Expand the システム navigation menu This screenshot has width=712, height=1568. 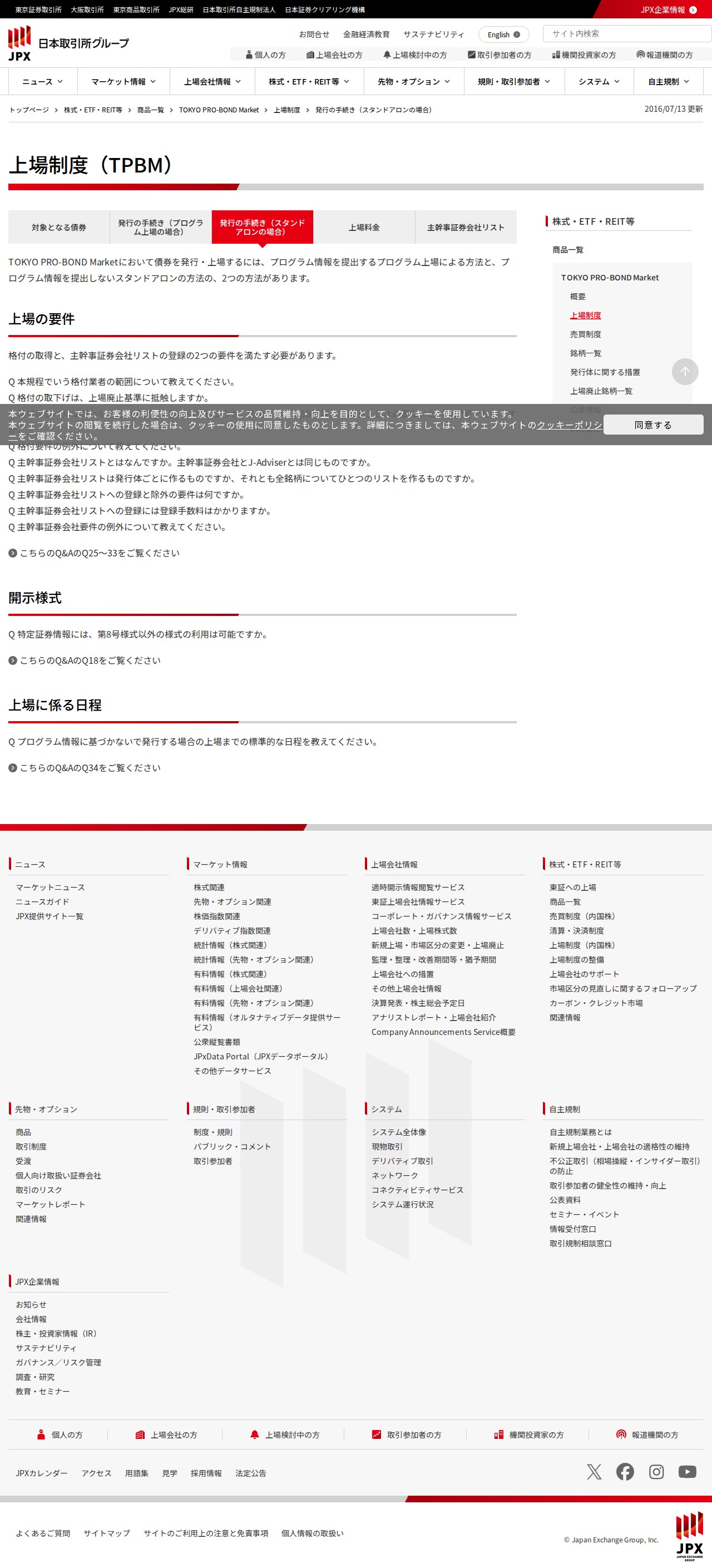[599, 82]
